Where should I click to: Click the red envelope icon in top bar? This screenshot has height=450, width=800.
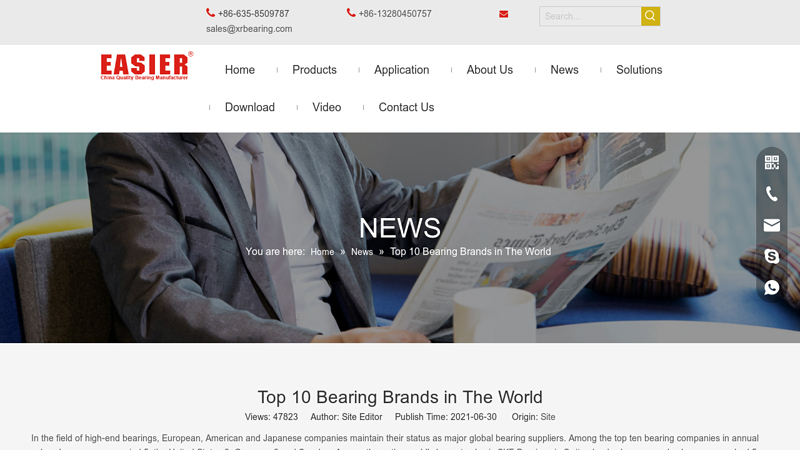(504, 14)
